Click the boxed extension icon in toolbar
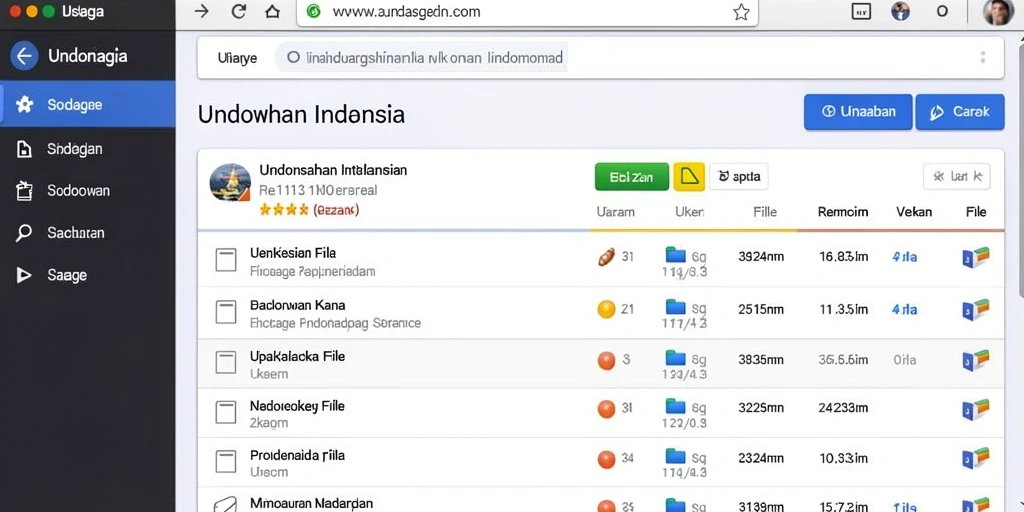This screenshot has width=1024, height=512. [861, 11]
